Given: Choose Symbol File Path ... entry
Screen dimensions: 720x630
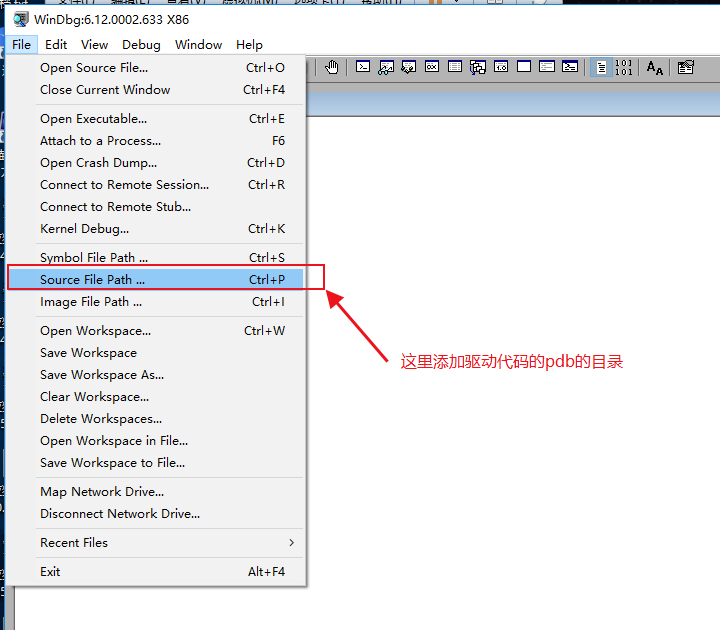Looking at the screenshot, I should (156, 258).
